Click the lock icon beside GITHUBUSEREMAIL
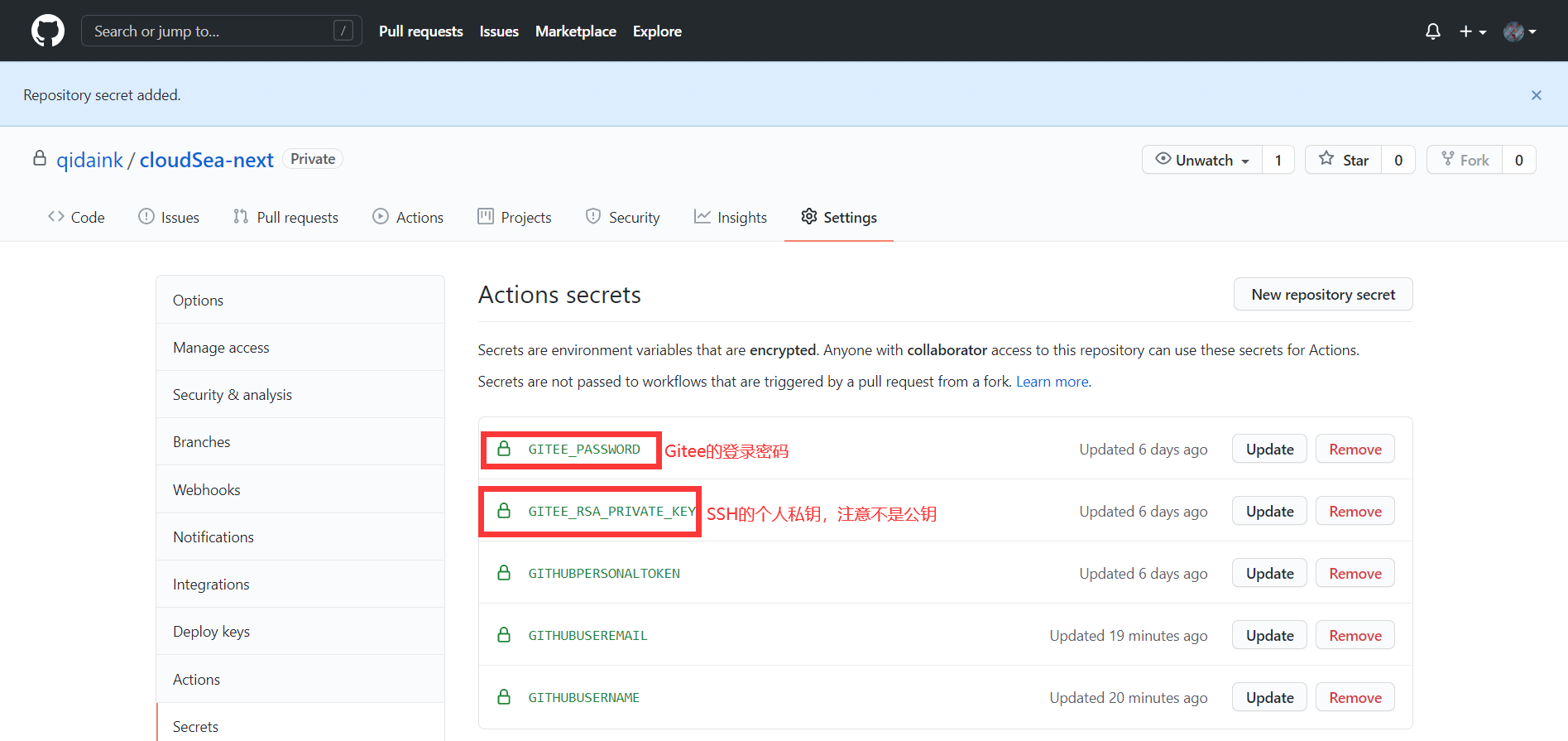1568x741 pixels. [503, 635]
